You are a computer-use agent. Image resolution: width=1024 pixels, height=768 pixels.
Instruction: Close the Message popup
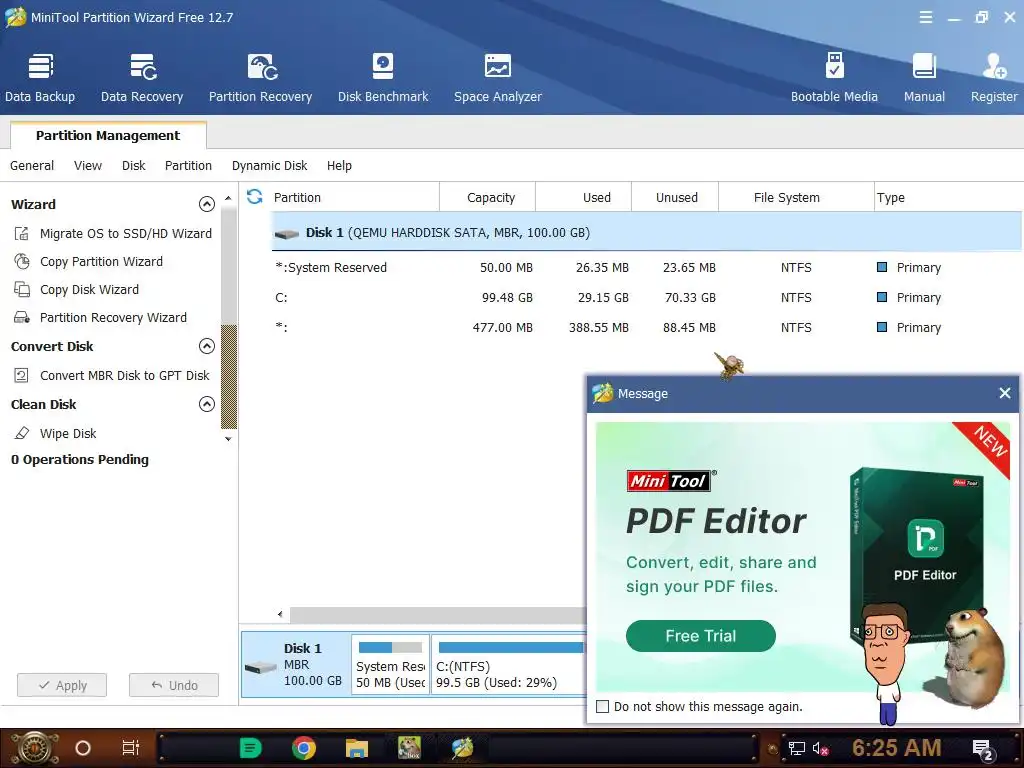tap(1004, 393)
